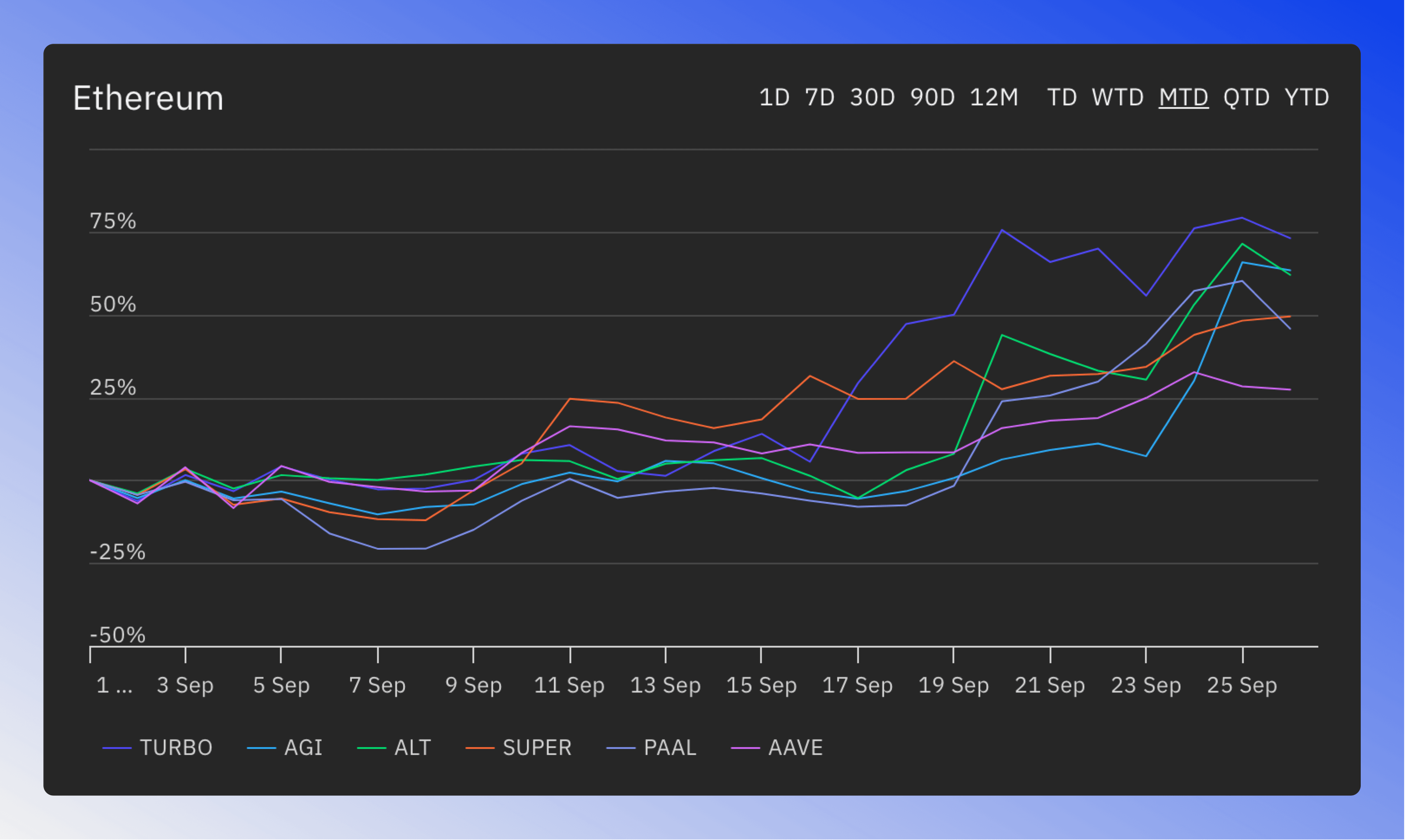Switch to the 30D range
Viewport: 1405px width, 840px height.
pos(872,97)
